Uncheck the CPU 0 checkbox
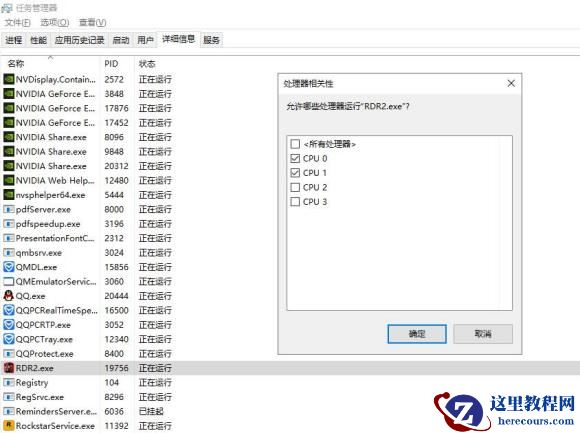 coord(295,158)
